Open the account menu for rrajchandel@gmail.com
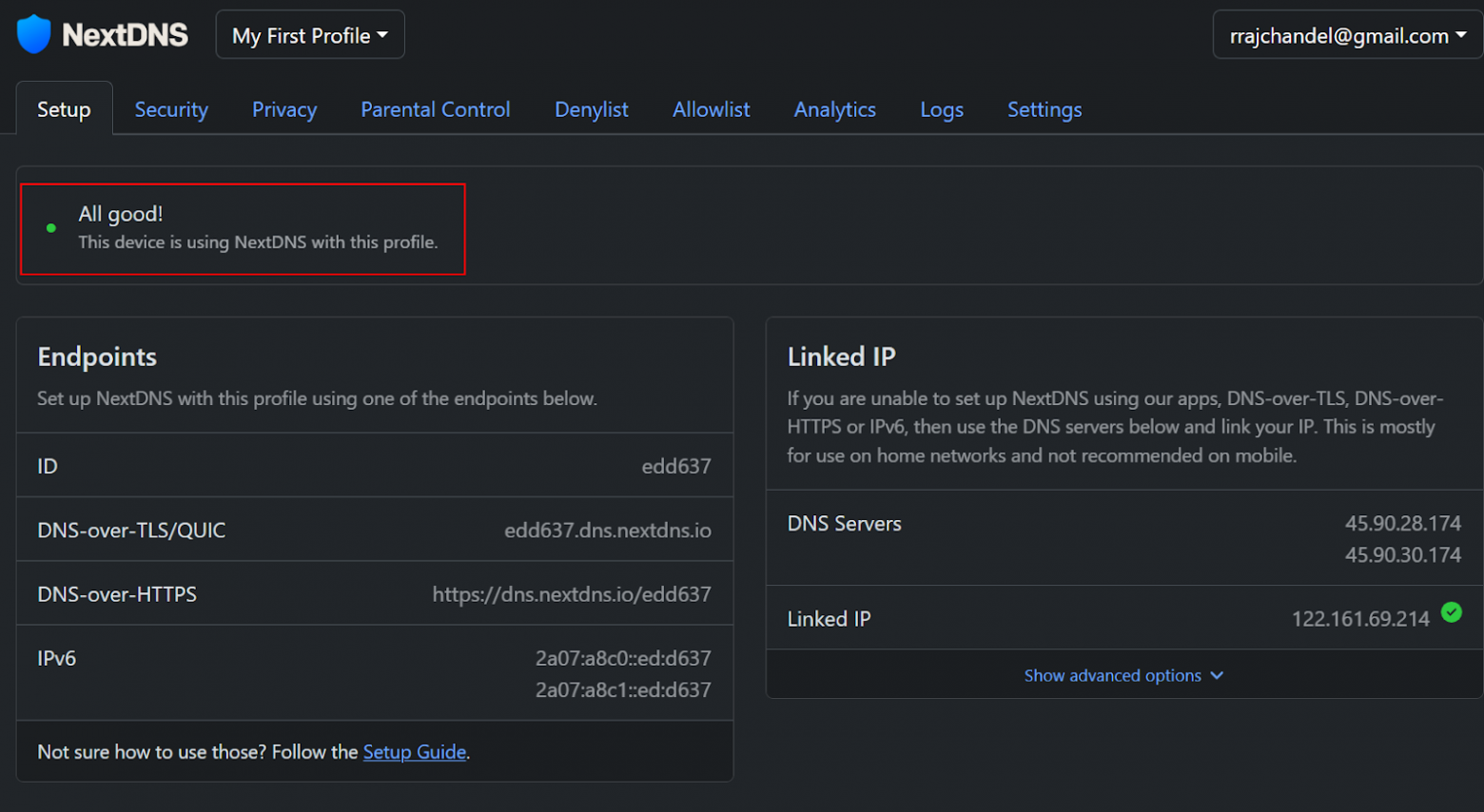1484x812 pixels. (x=1346, y=35)
